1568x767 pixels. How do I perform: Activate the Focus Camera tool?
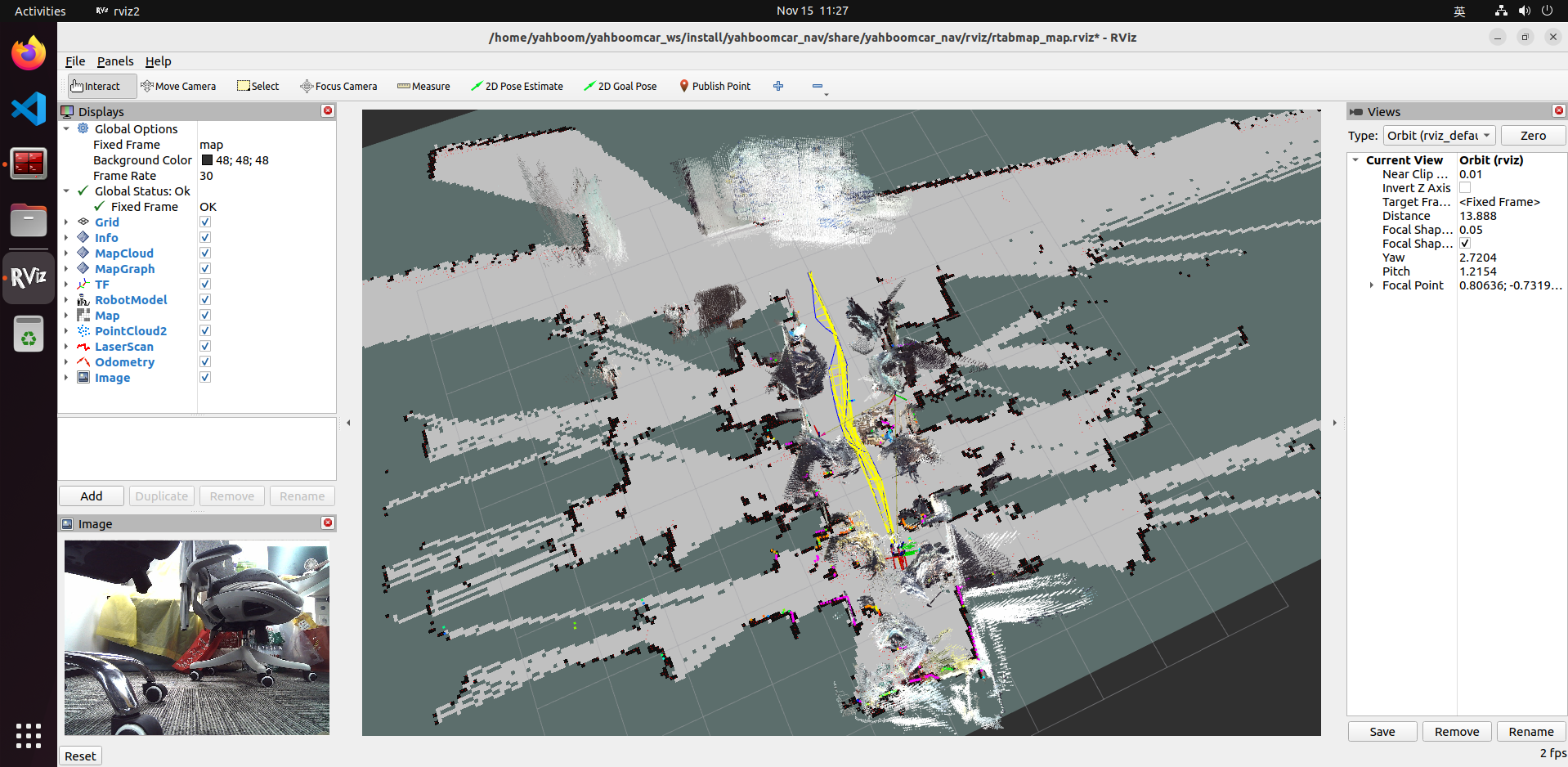coord(338,86)
